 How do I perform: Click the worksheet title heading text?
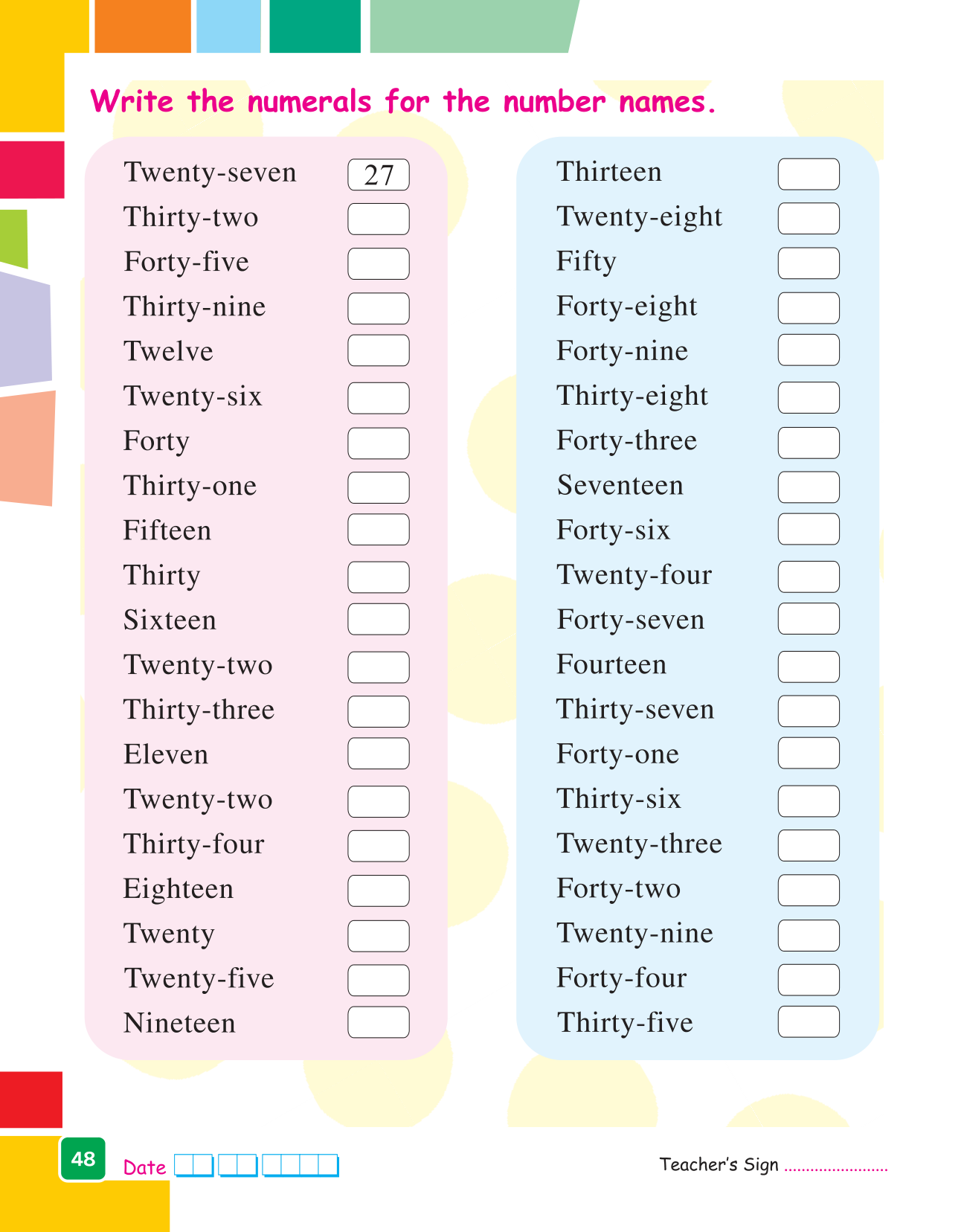[x=402, y=102]
